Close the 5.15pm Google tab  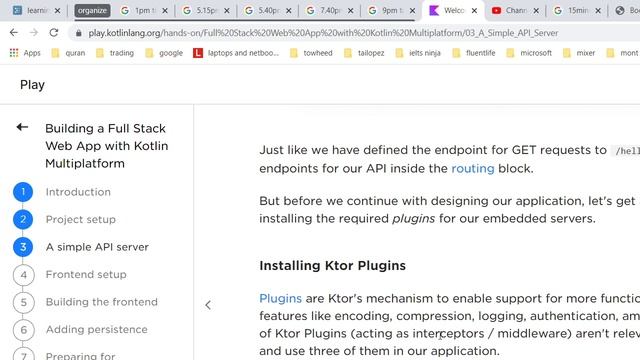227,11
